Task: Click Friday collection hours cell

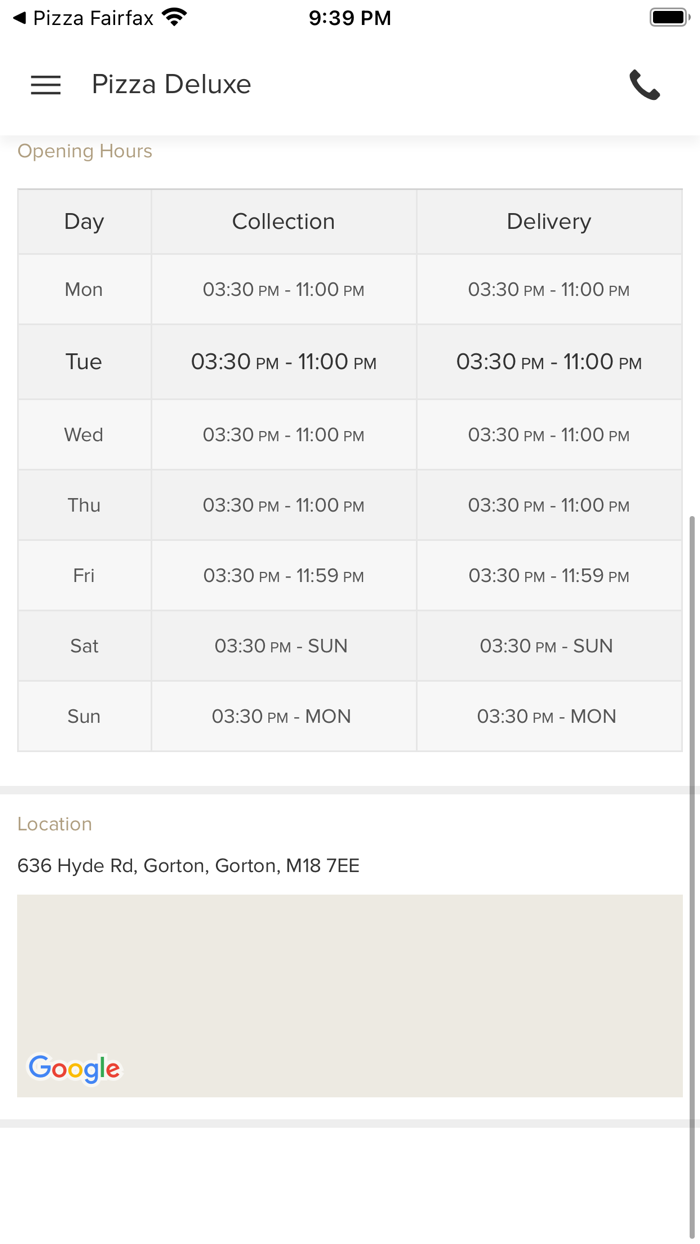Action: pos(283,576)
